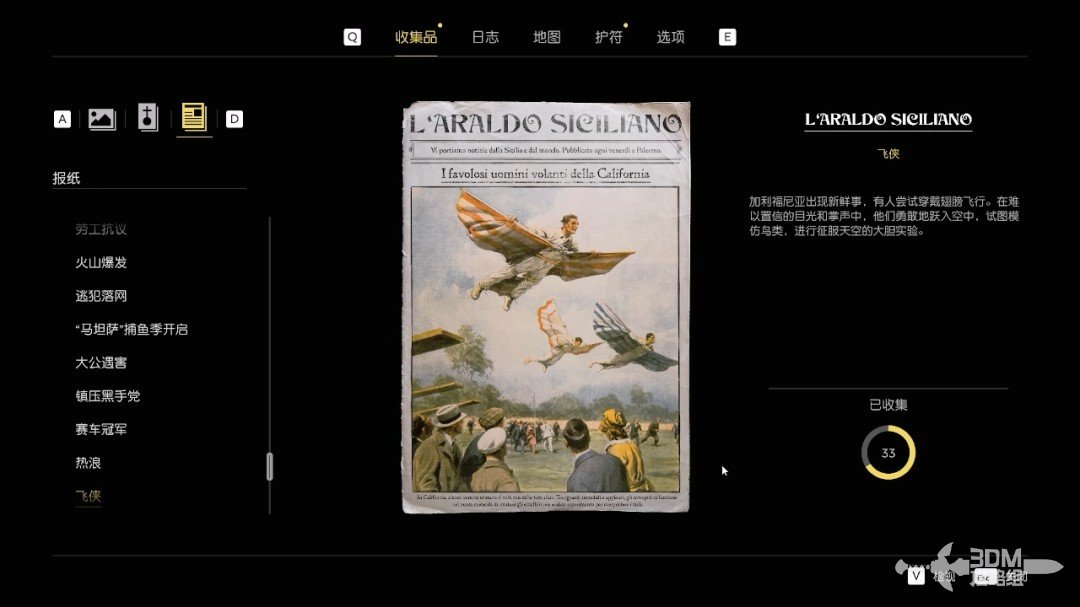
Task: Select the cross charm category icon
Action: (147, 118)
